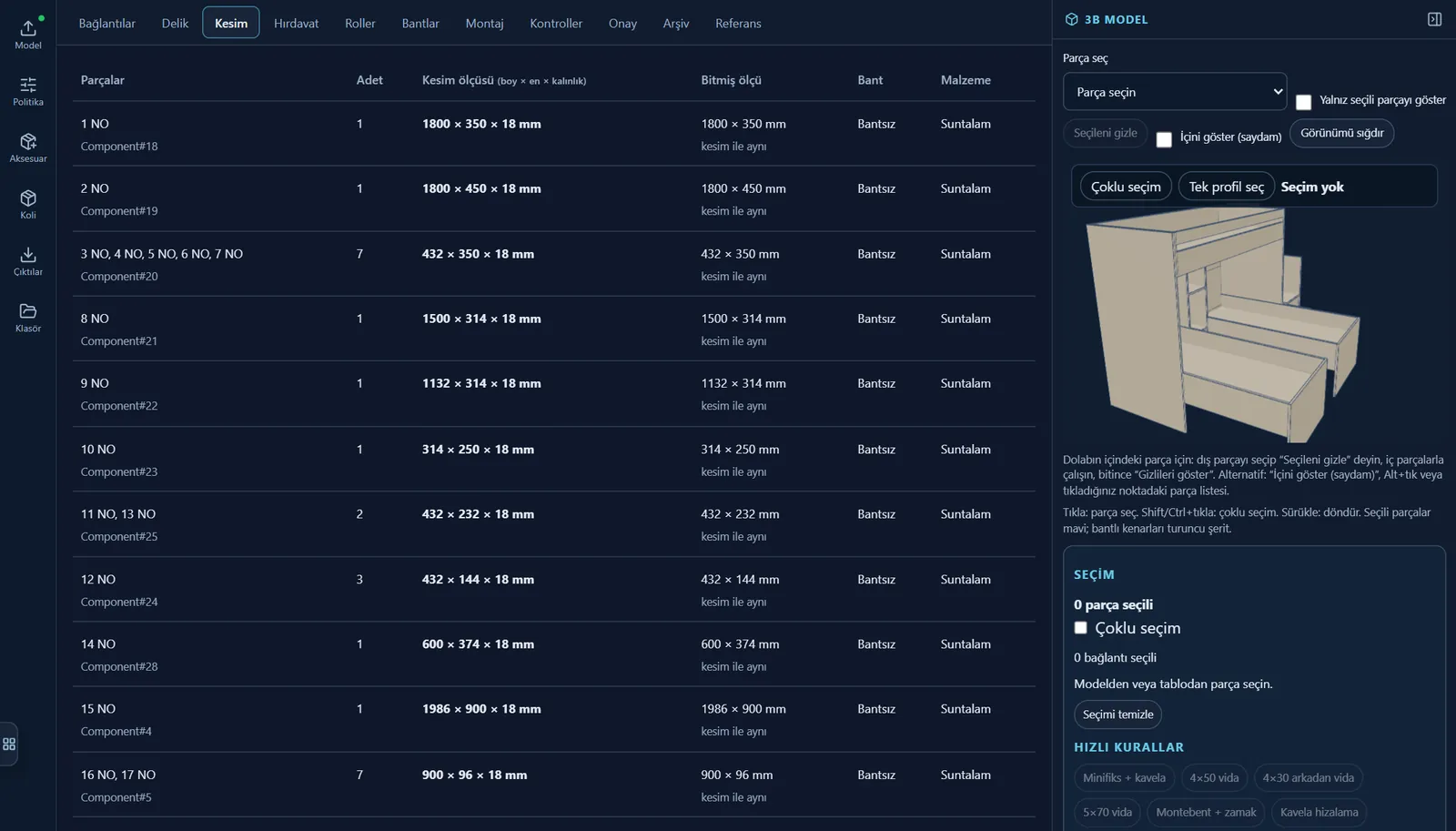Toggle 'İçini göster (saydam)' checkbox
This screenshot has height=831, width=1456.
(x=1164, y=139)
